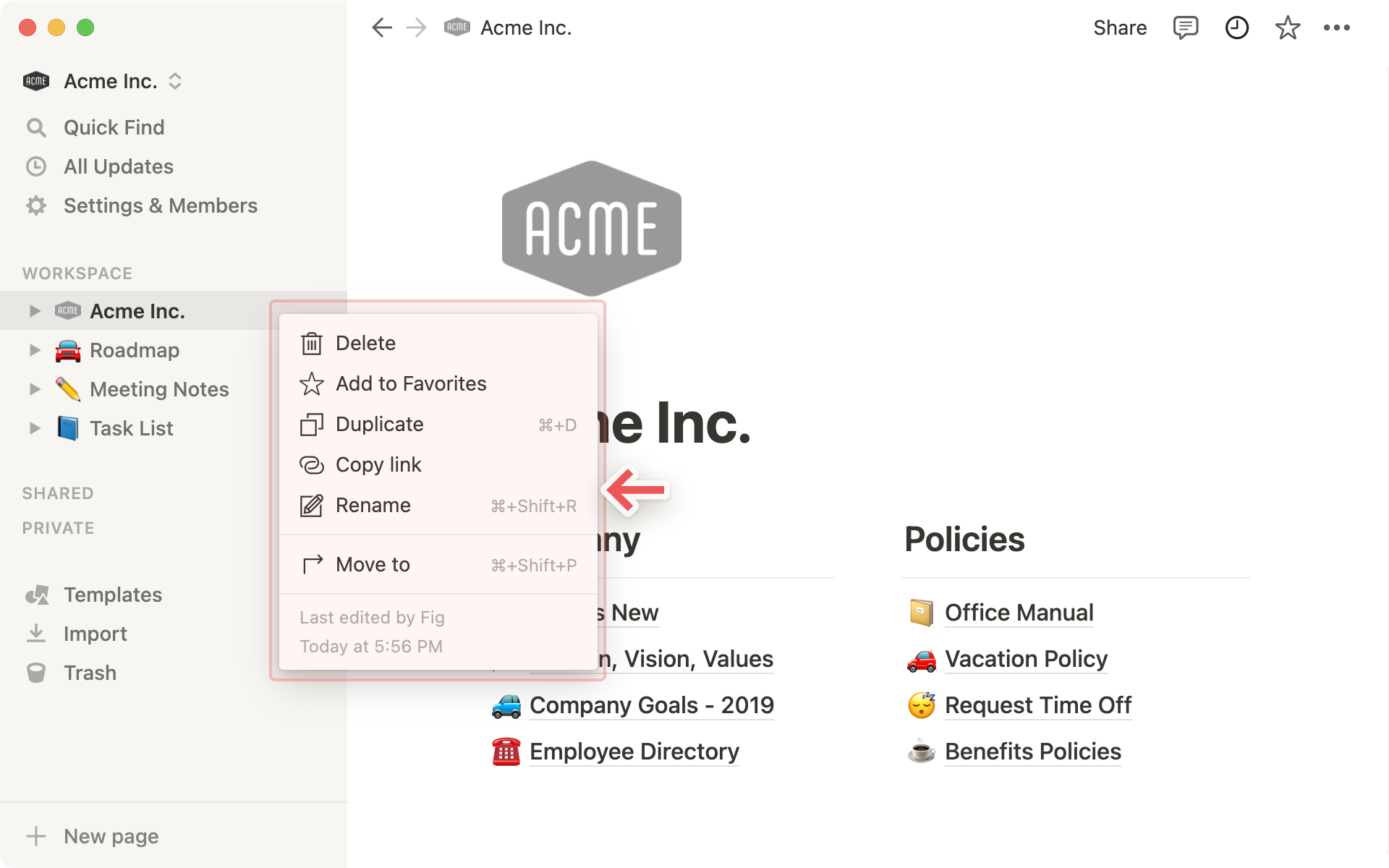
Task: Click the Share button in toolbar
Action: pyautogui.click(x=1118, y=27)
